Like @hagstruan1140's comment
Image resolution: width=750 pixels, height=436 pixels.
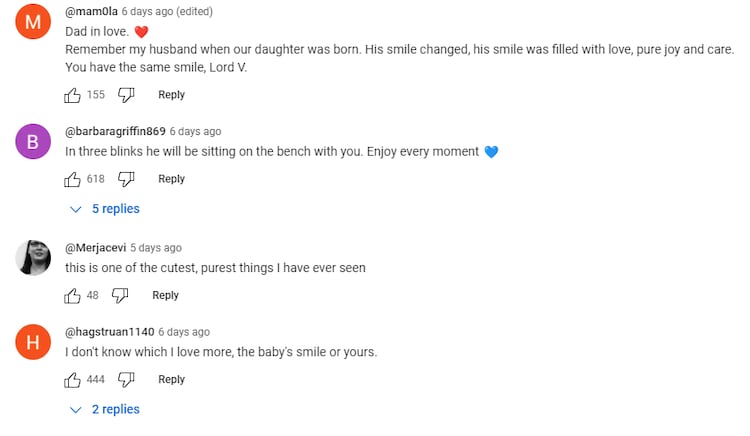(73, 379)
